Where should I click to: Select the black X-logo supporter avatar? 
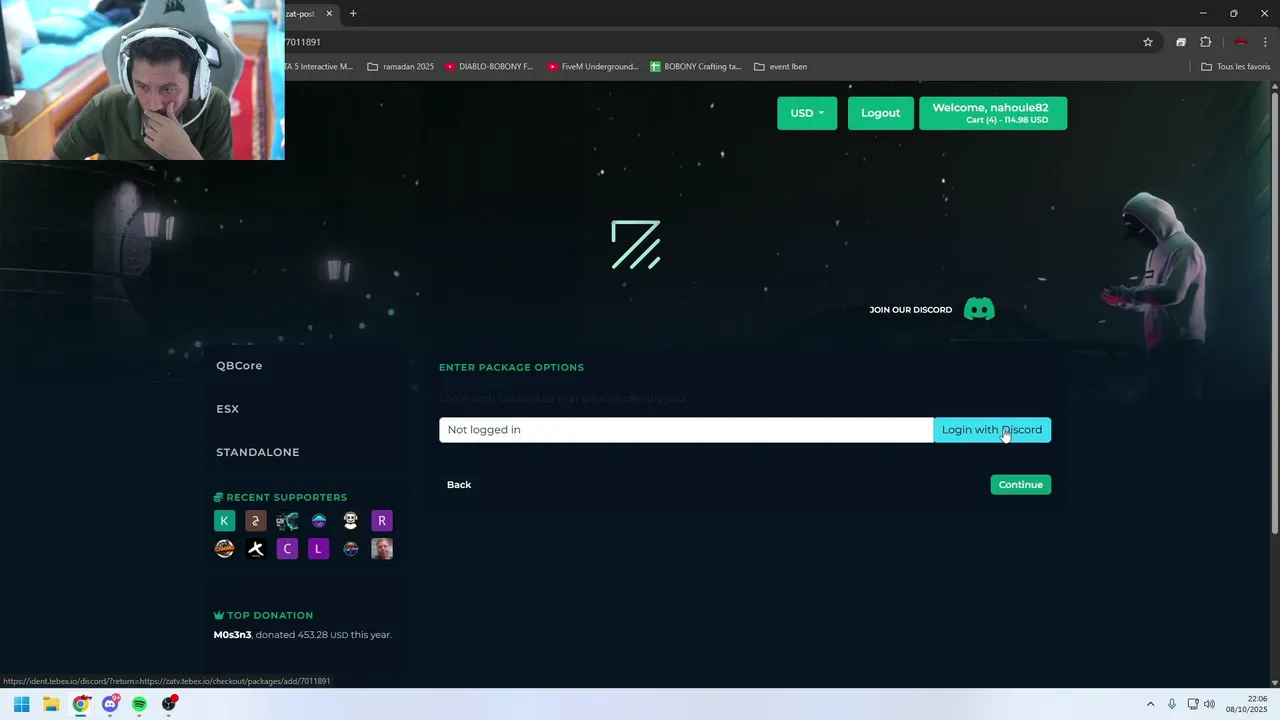256,548
